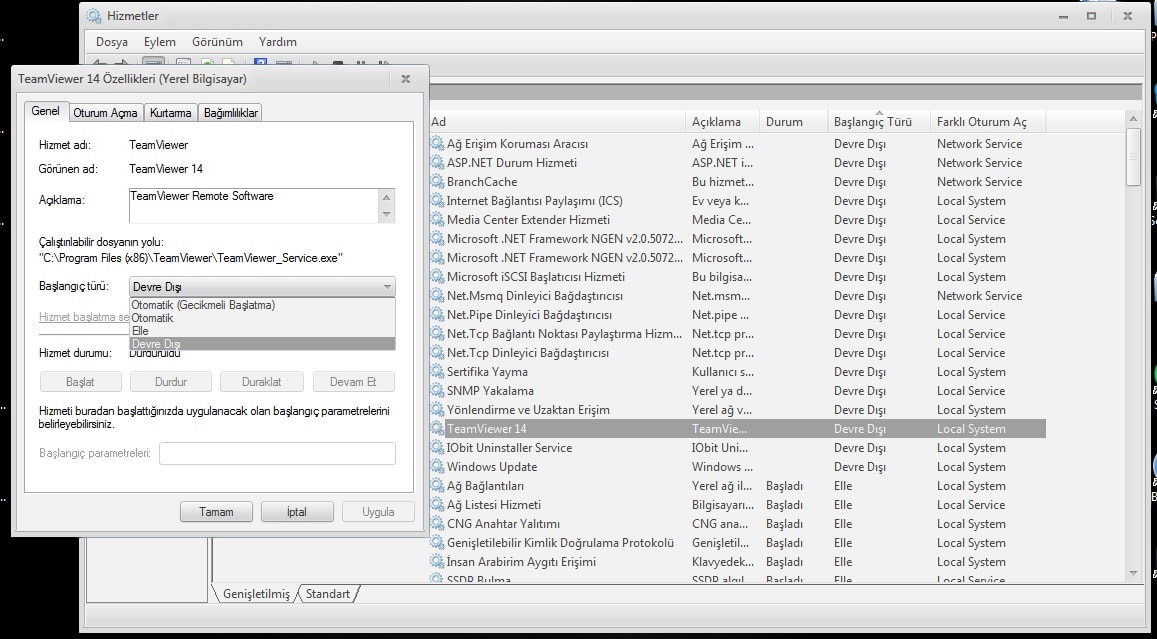Click the Başlangıç parametreleri input field
1157x639 pixels.
(x=277, y=453)
